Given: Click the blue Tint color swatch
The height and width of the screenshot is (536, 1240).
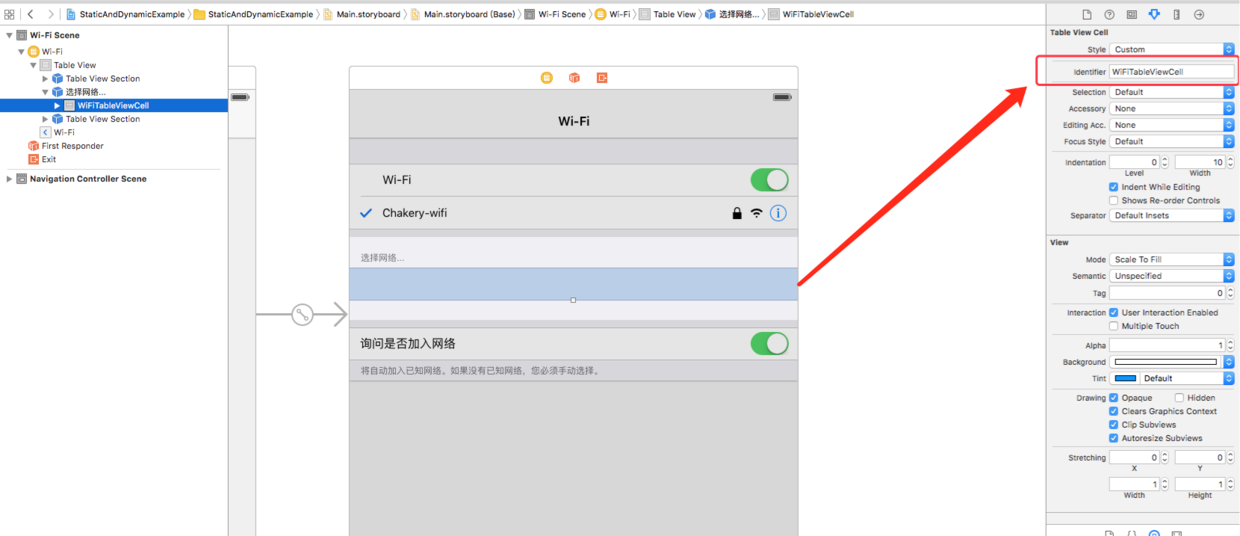Looking at the screenshot, I should click(x=1125, y=378).
